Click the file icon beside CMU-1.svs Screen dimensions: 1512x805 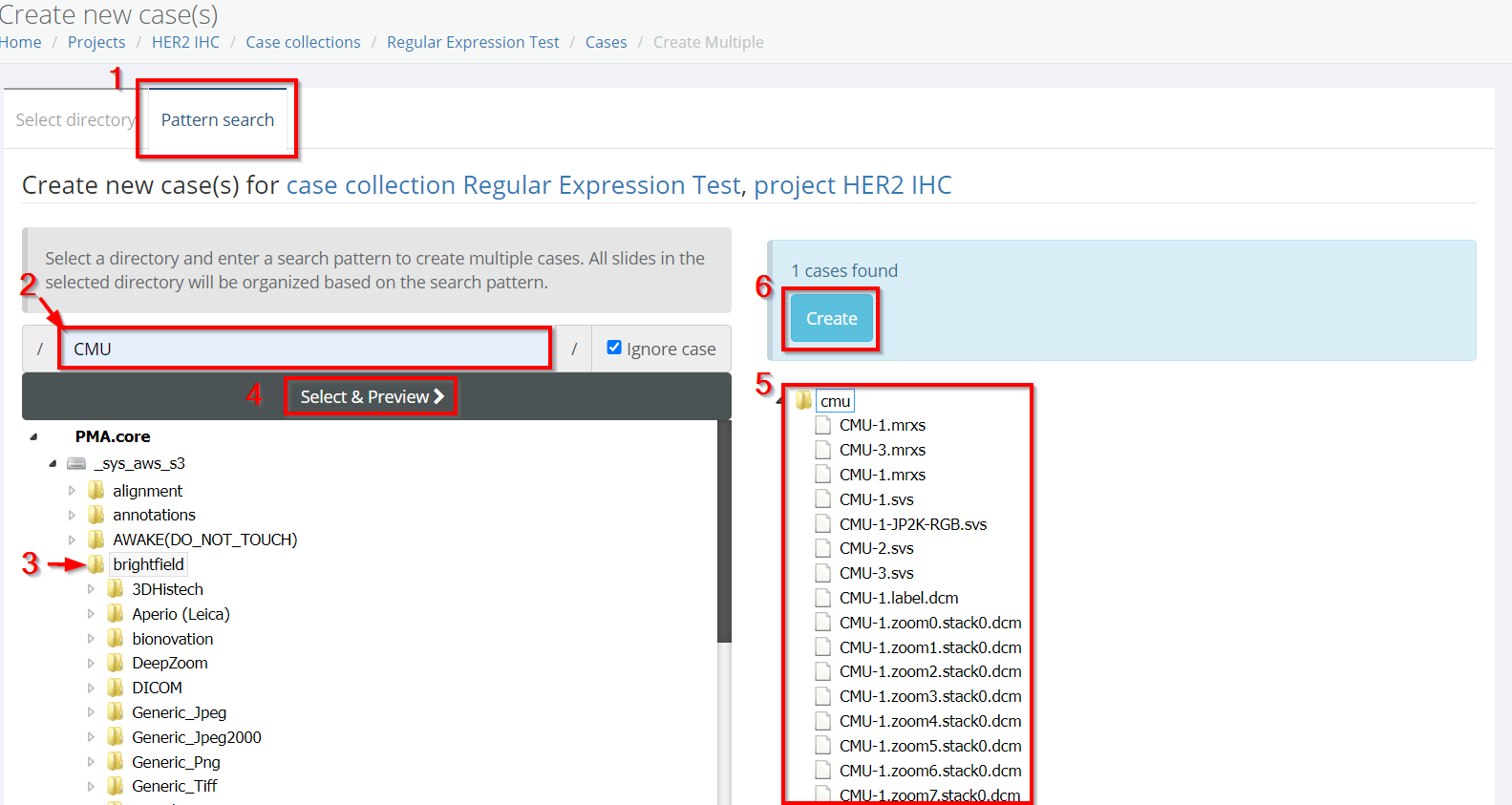(822, 499)
